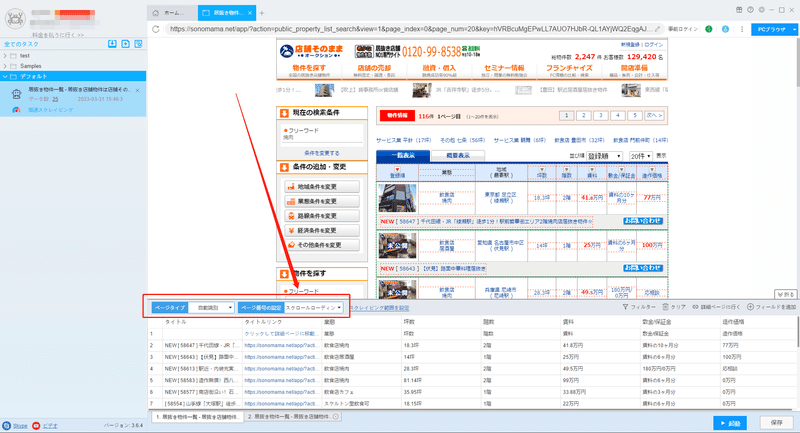Click 全てのタスク heading
The width and height of the screenshot is (800, 433).
pyautogui.click(x=21, y=44)
